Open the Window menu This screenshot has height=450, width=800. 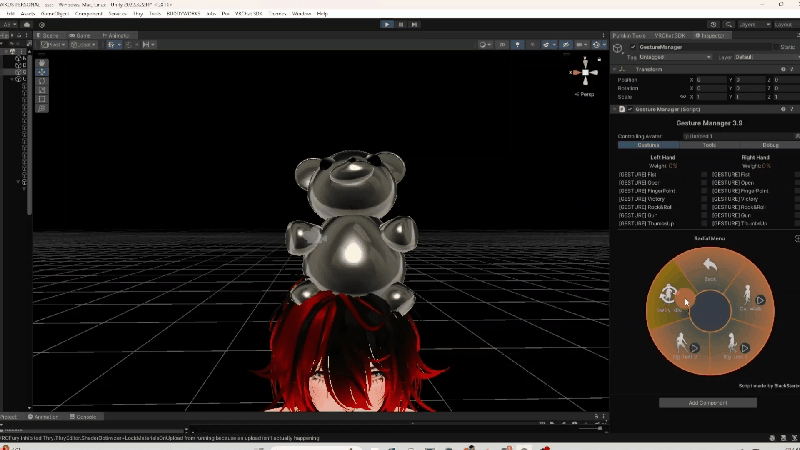[301, 13]
